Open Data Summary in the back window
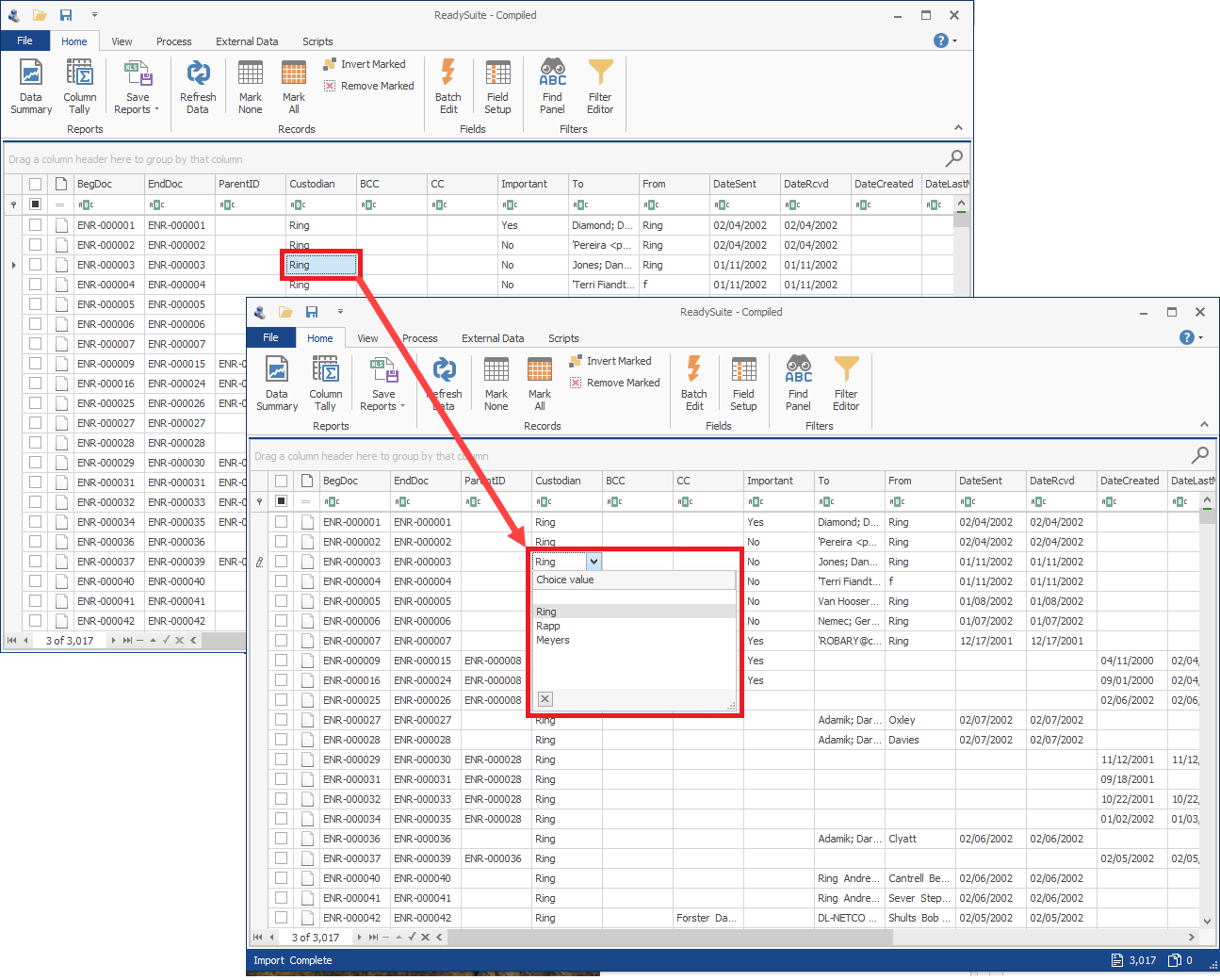Image resolution: width=1220 pixels, height=980 pixels. coord(31,87)
